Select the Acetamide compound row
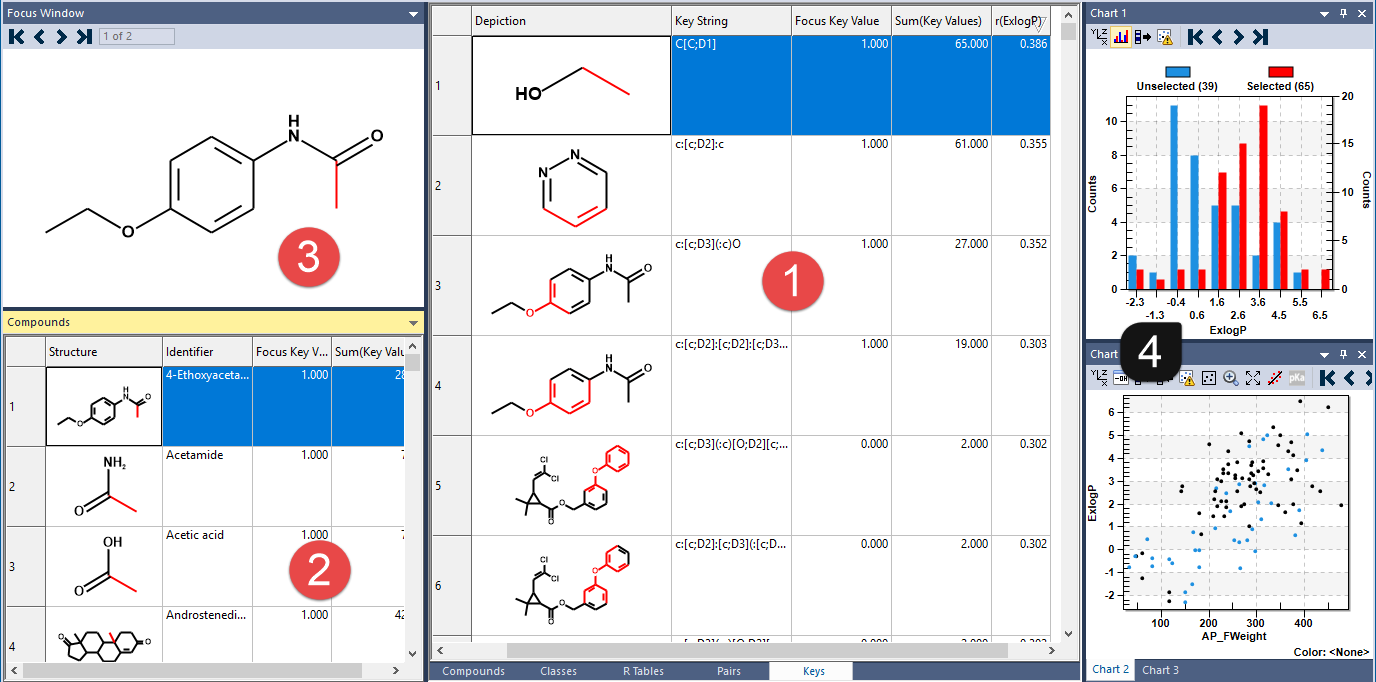 tap(205, 486)
